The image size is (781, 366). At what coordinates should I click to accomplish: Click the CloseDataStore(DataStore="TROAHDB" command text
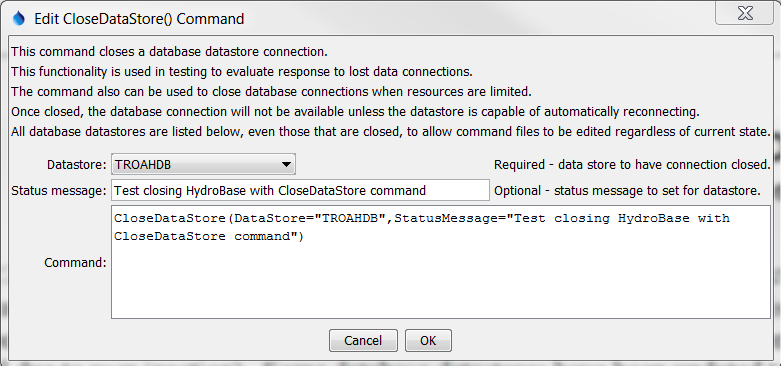(422, 227)
